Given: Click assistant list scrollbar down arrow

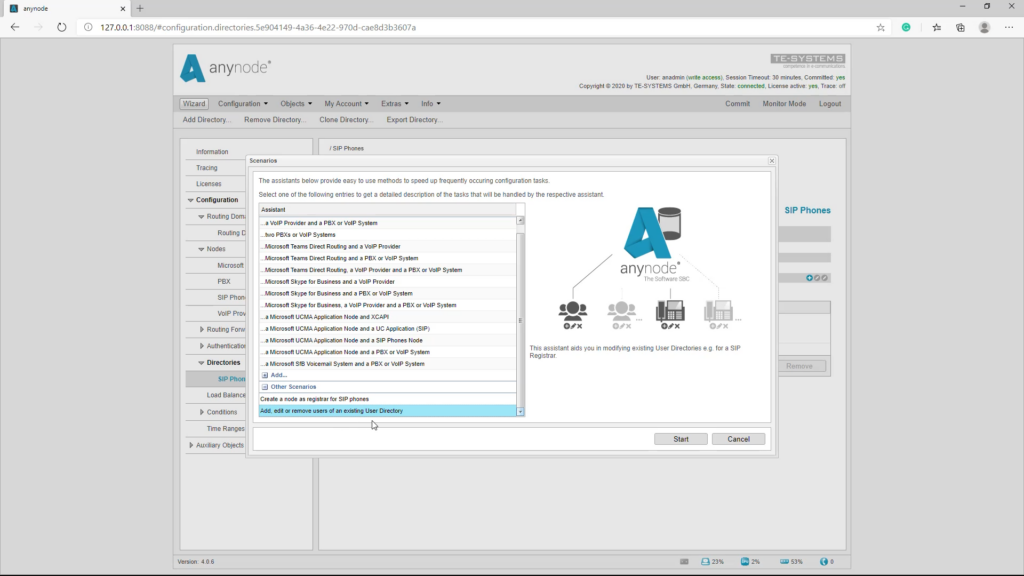Looking at the screenshot, I should tap(520, 412).
